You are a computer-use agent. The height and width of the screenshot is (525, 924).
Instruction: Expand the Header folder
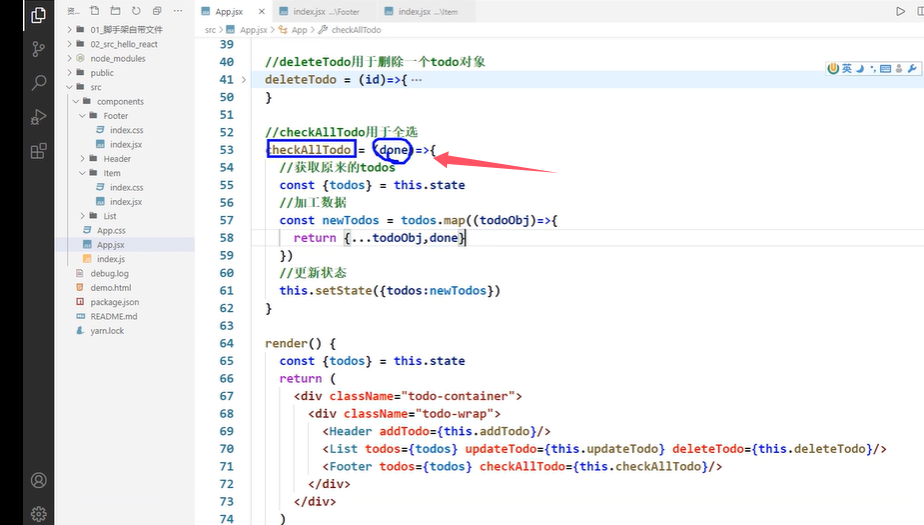117,159
